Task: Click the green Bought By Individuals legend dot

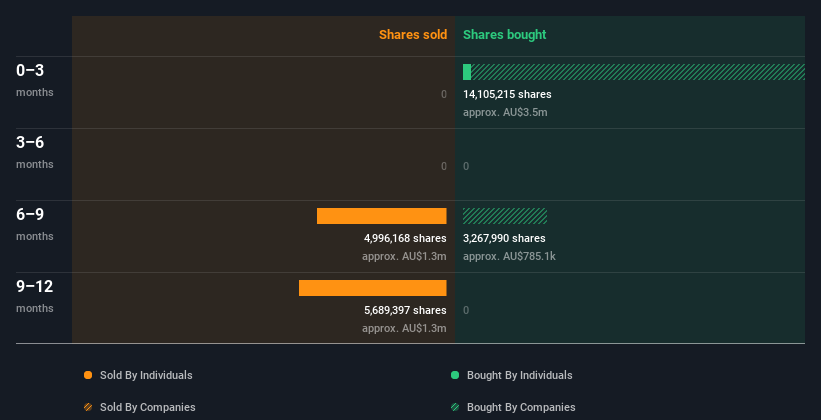Action: click(455, 375)
